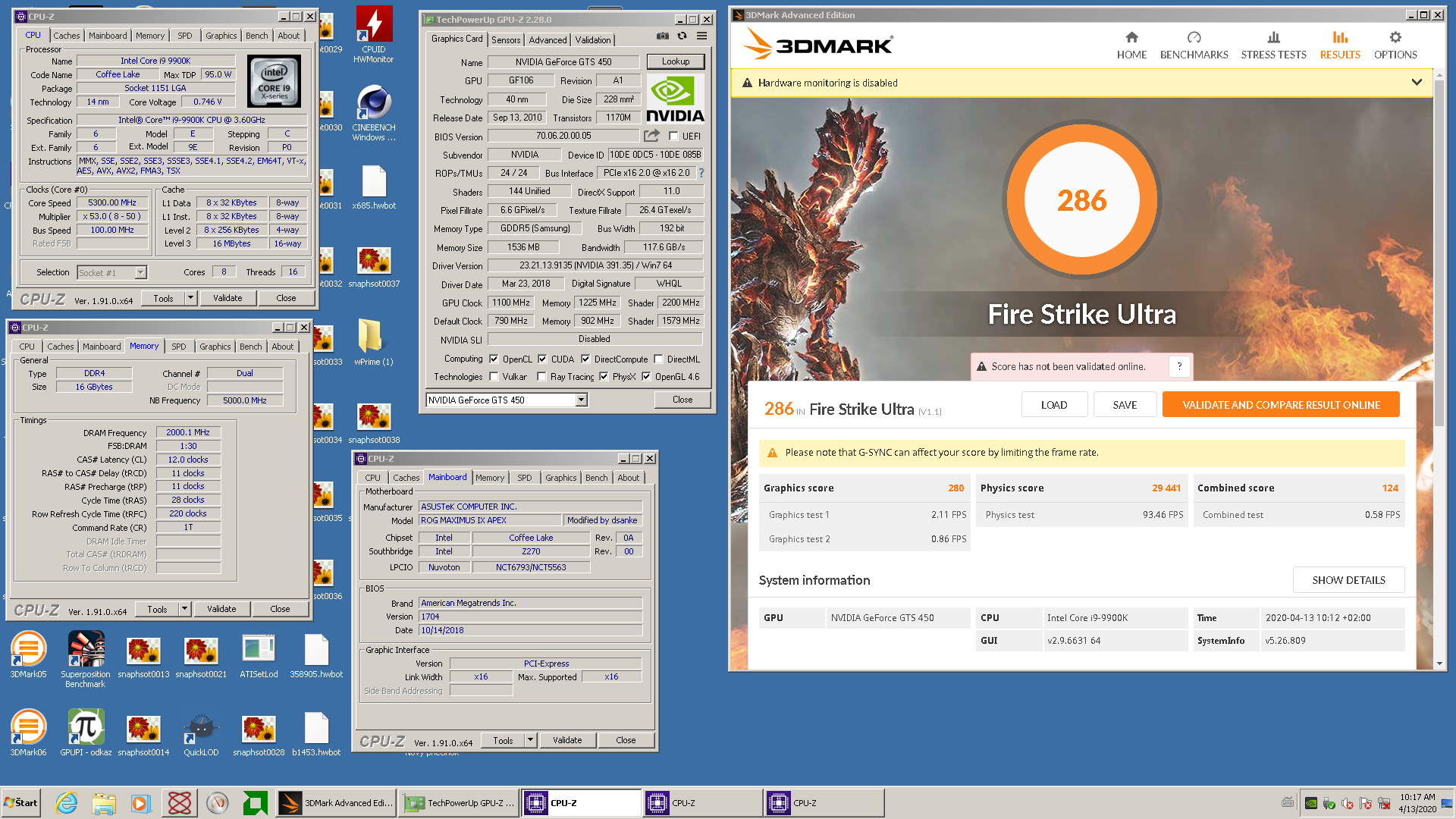Viewport: 1456px width, 819px height.
Task: Click SHOW DETAILS button
Action: point(1348,580)
